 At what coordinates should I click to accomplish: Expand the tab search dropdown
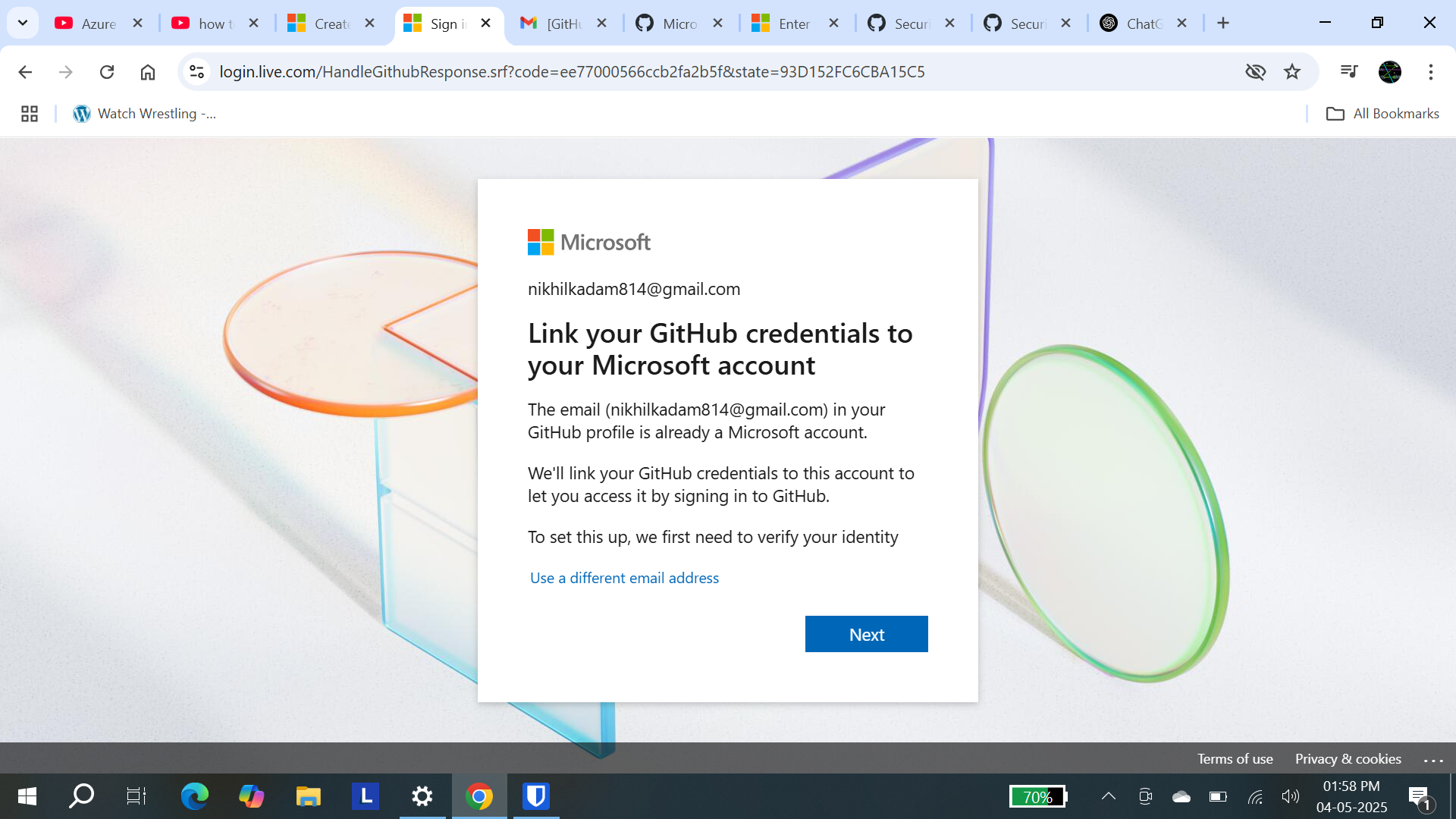tap(23, 23)
